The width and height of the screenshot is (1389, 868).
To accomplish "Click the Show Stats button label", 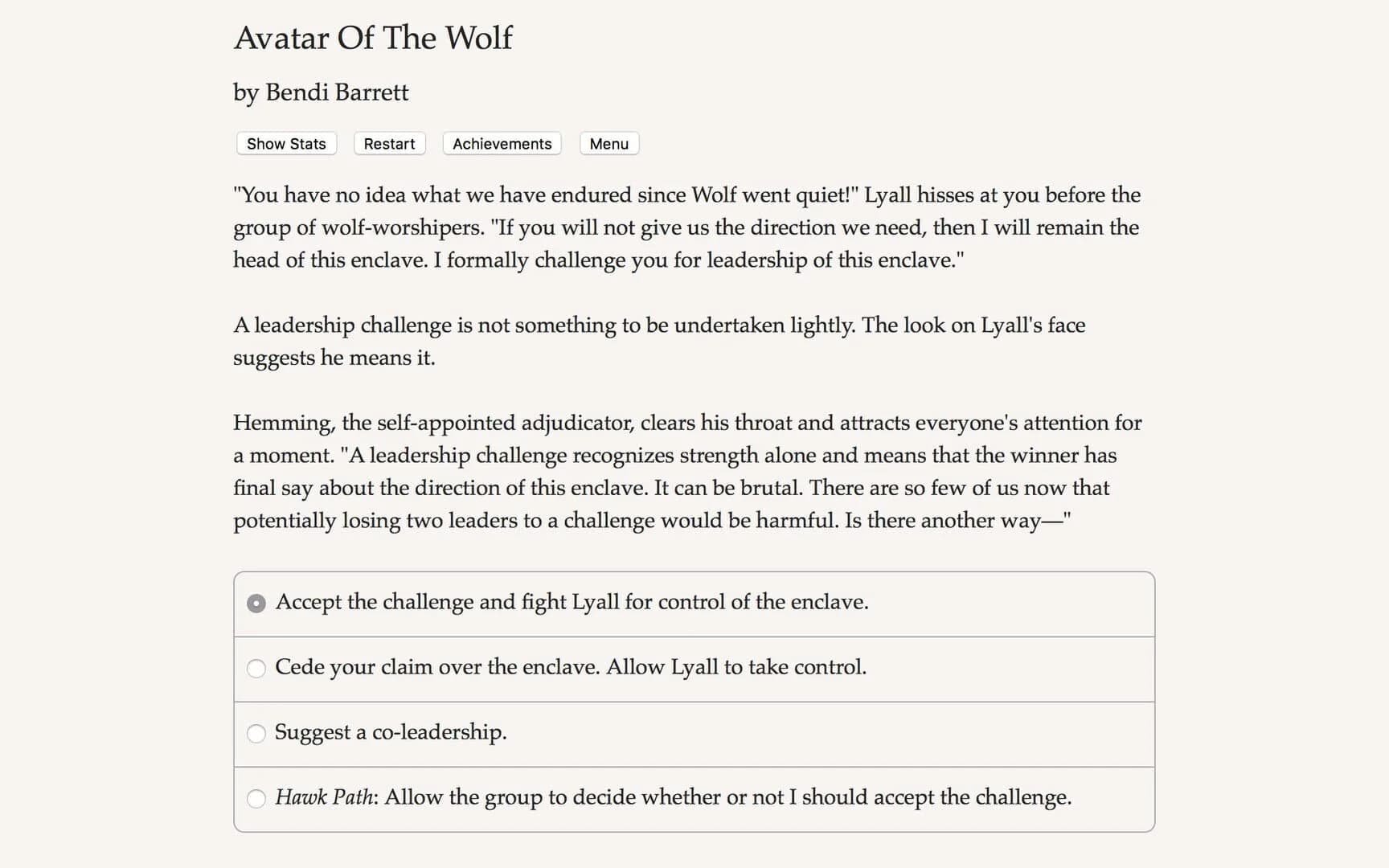I will [285, 143].
